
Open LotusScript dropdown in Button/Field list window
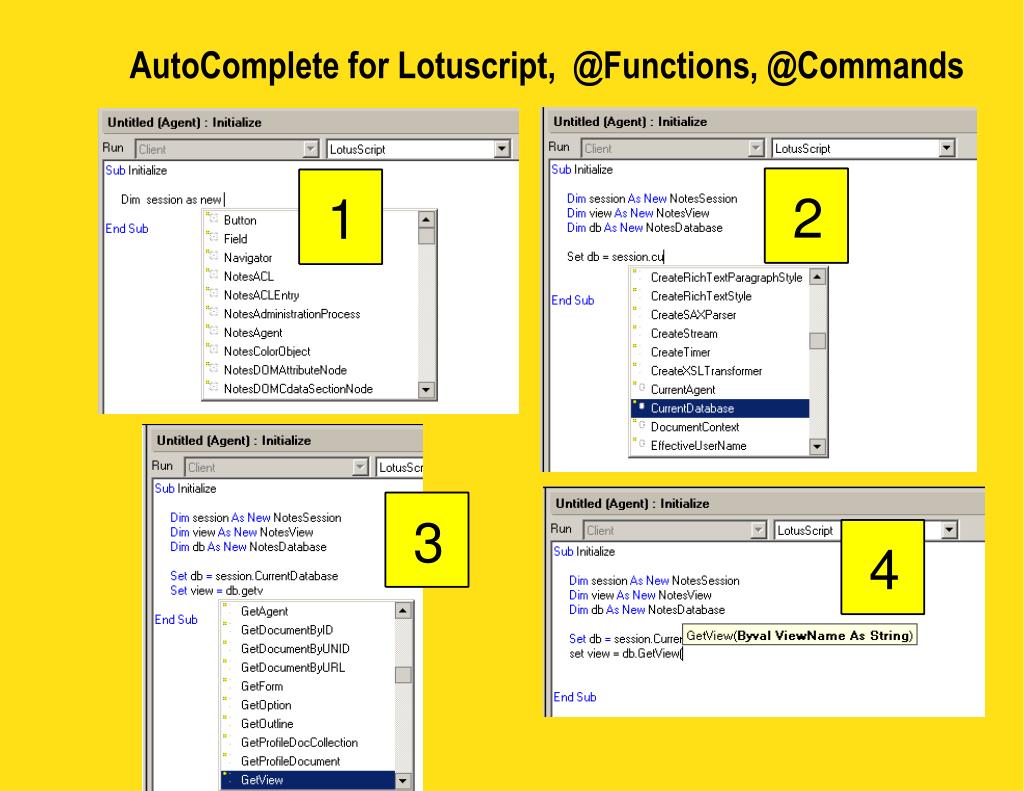[x=502, y=149]
